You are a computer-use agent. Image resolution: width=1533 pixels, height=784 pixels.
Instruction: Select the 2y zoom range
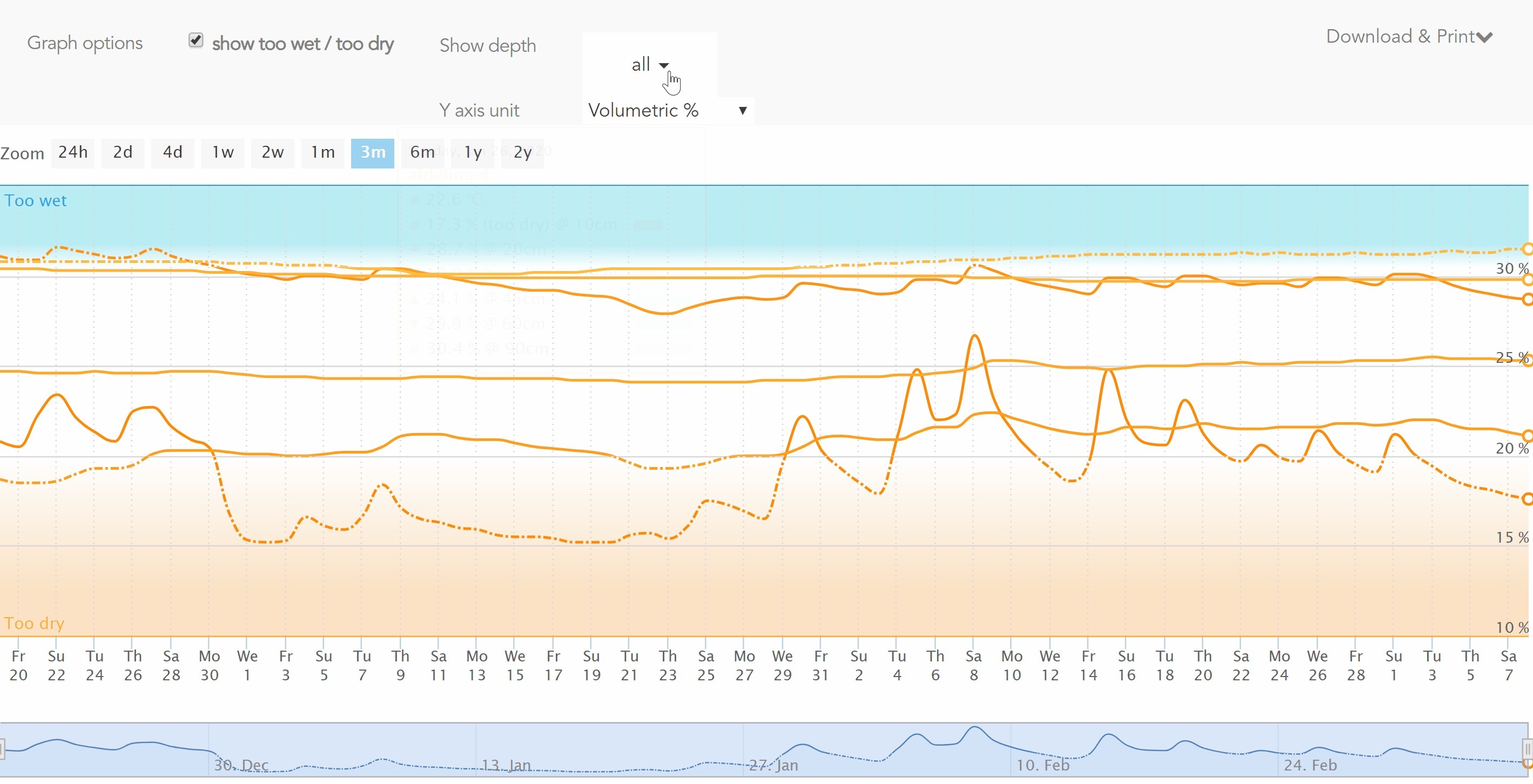coord(522,153)
